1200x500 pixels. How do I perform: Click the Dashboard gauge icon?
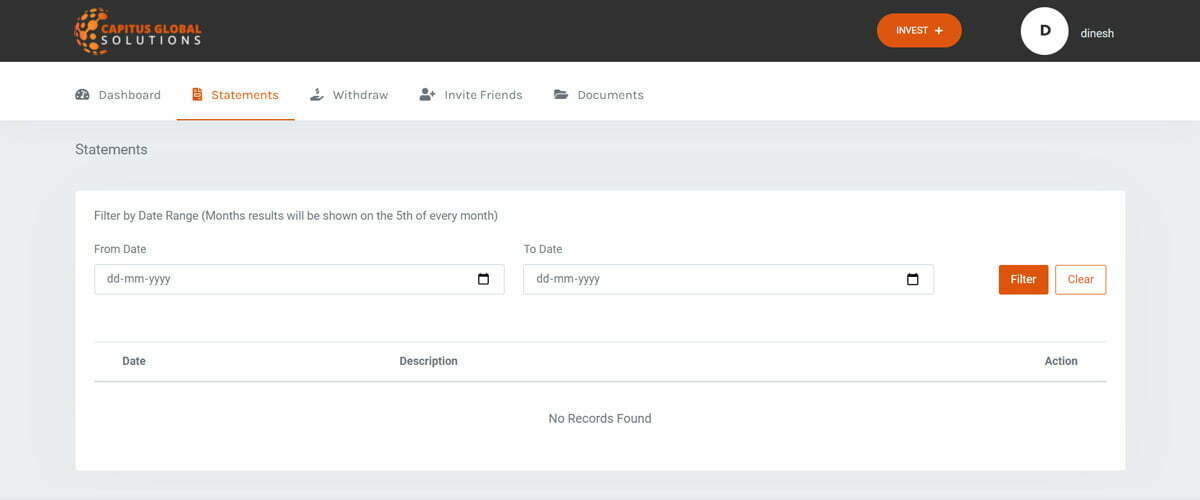pos(82,95)
